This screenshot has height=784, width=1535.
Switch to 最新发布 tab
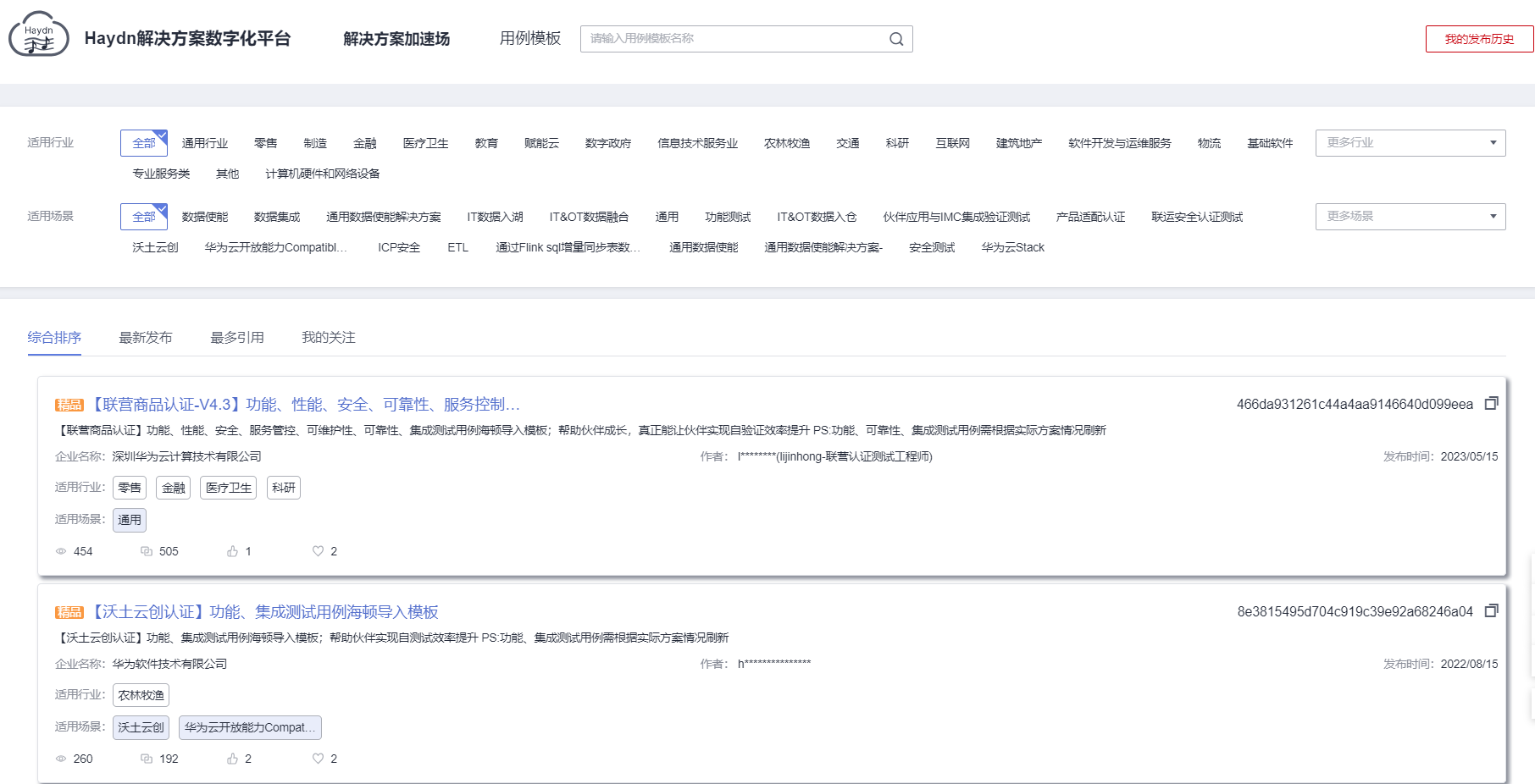click(146, 337)
